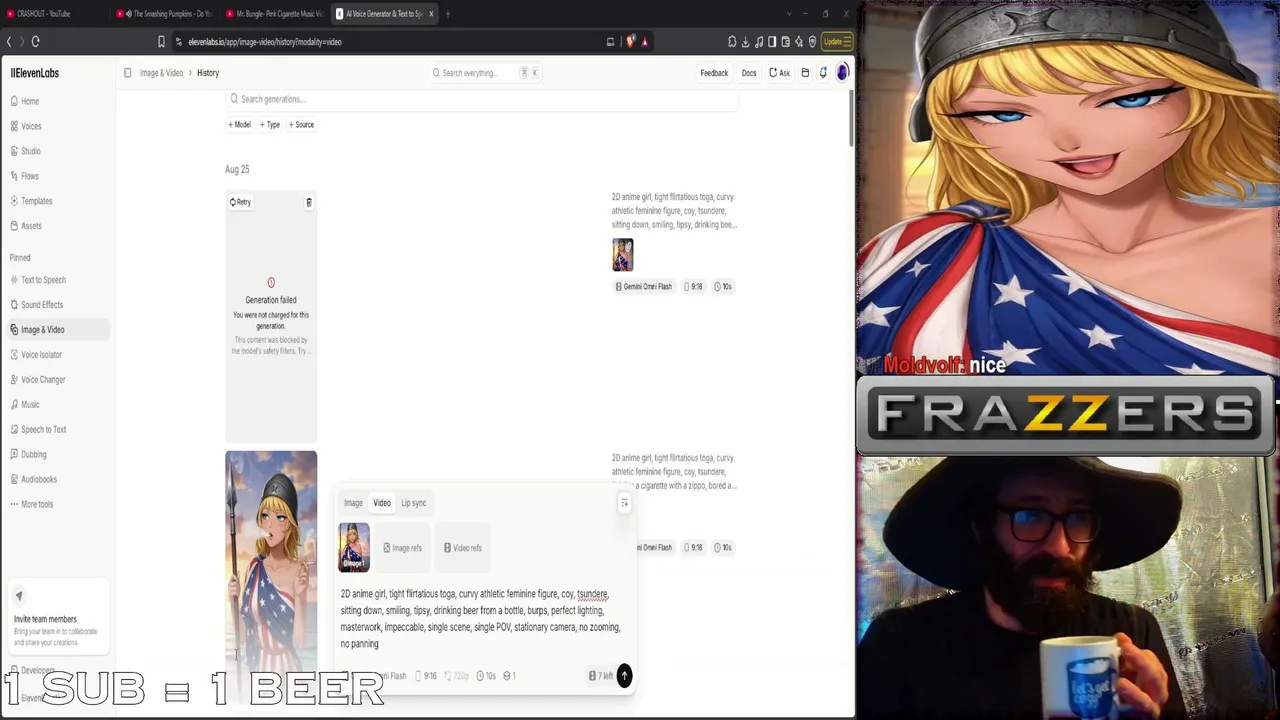Open the folder icon in the top bar
The width and height of the screenshot is (1280, 720).
tap(805, 73)
